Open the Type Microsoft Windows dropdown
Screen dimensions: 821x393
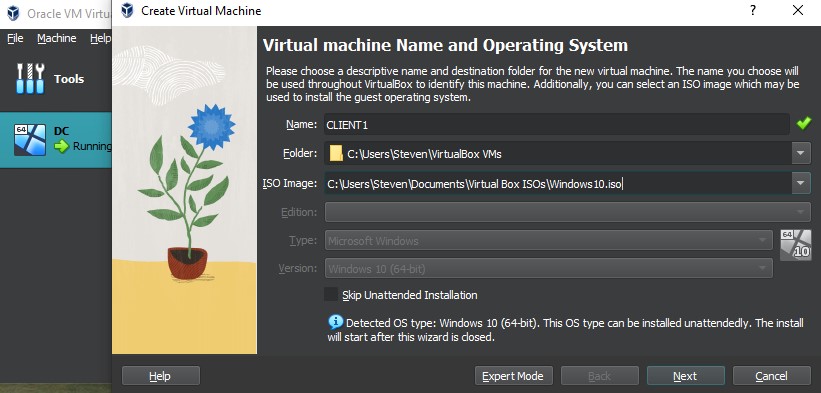[548, 241]
